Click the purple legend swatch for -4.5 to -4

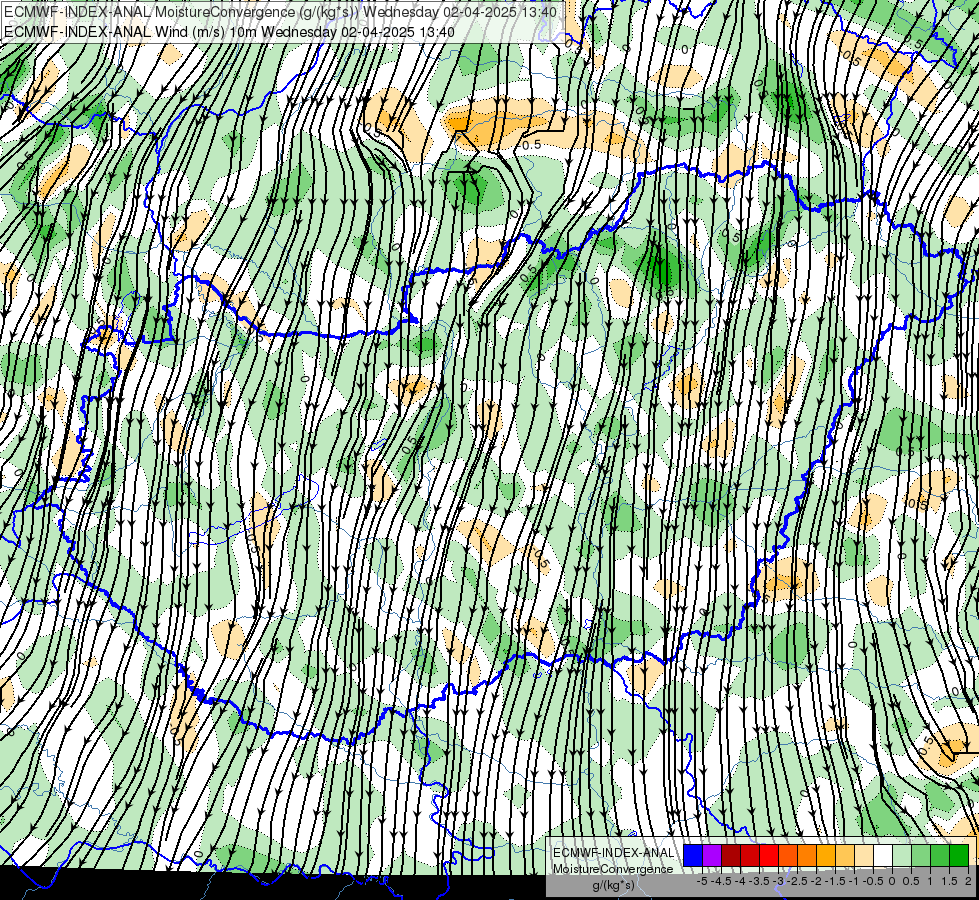[x=712, y=855]
